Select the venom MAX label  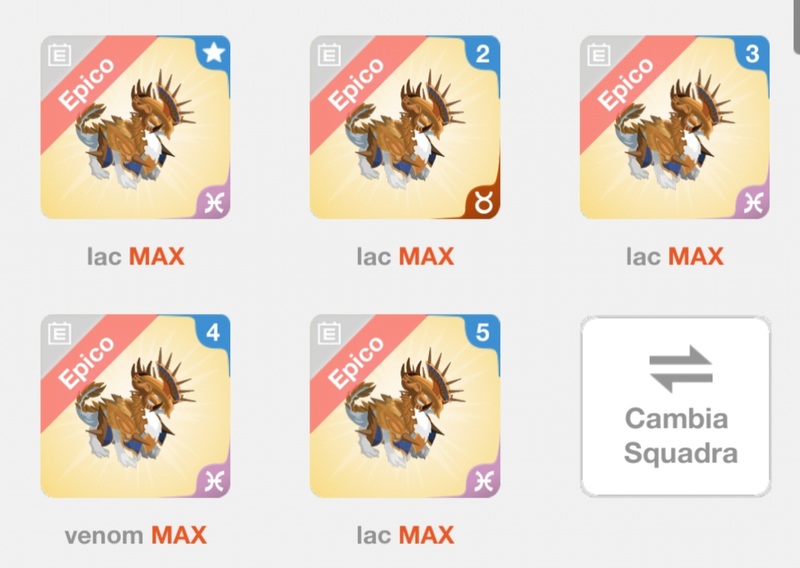[x=136, y=535]
